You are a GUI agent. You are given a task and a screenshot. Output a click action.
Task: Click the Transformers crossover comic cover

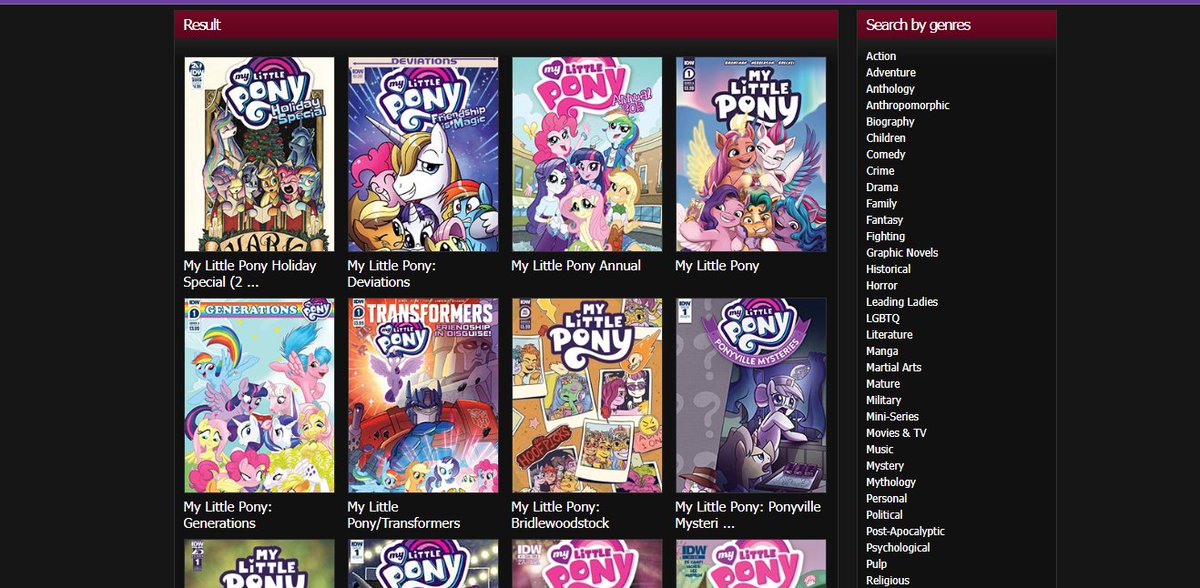(423, 395)
